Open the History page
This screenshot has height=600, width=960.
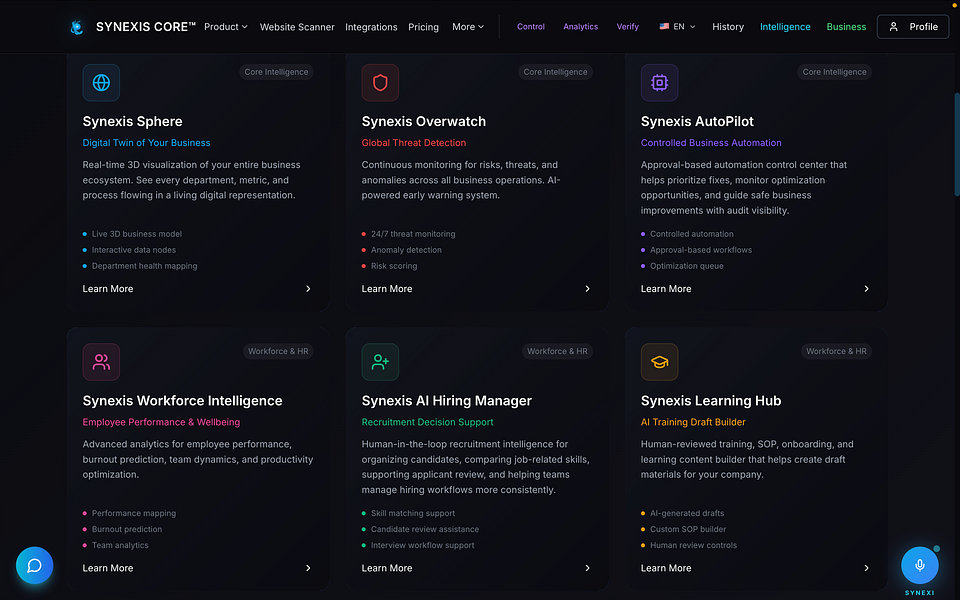728,27
